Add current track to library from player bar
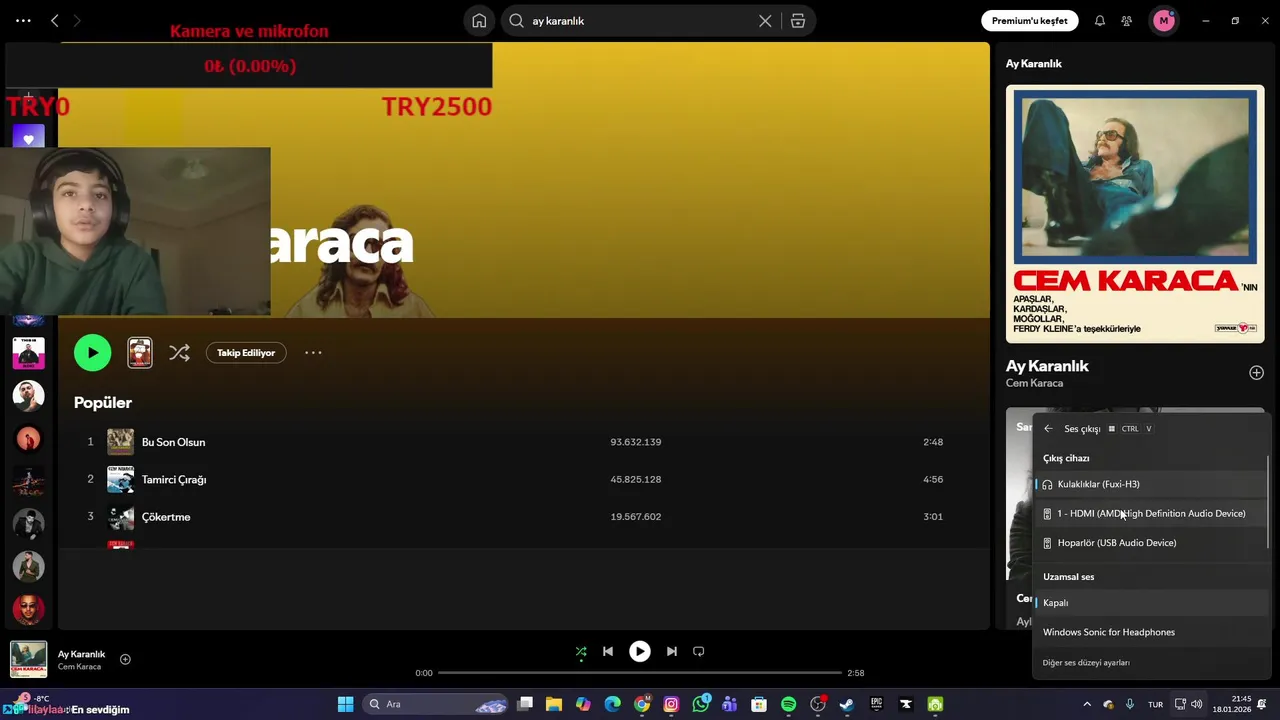 point(125,659)
